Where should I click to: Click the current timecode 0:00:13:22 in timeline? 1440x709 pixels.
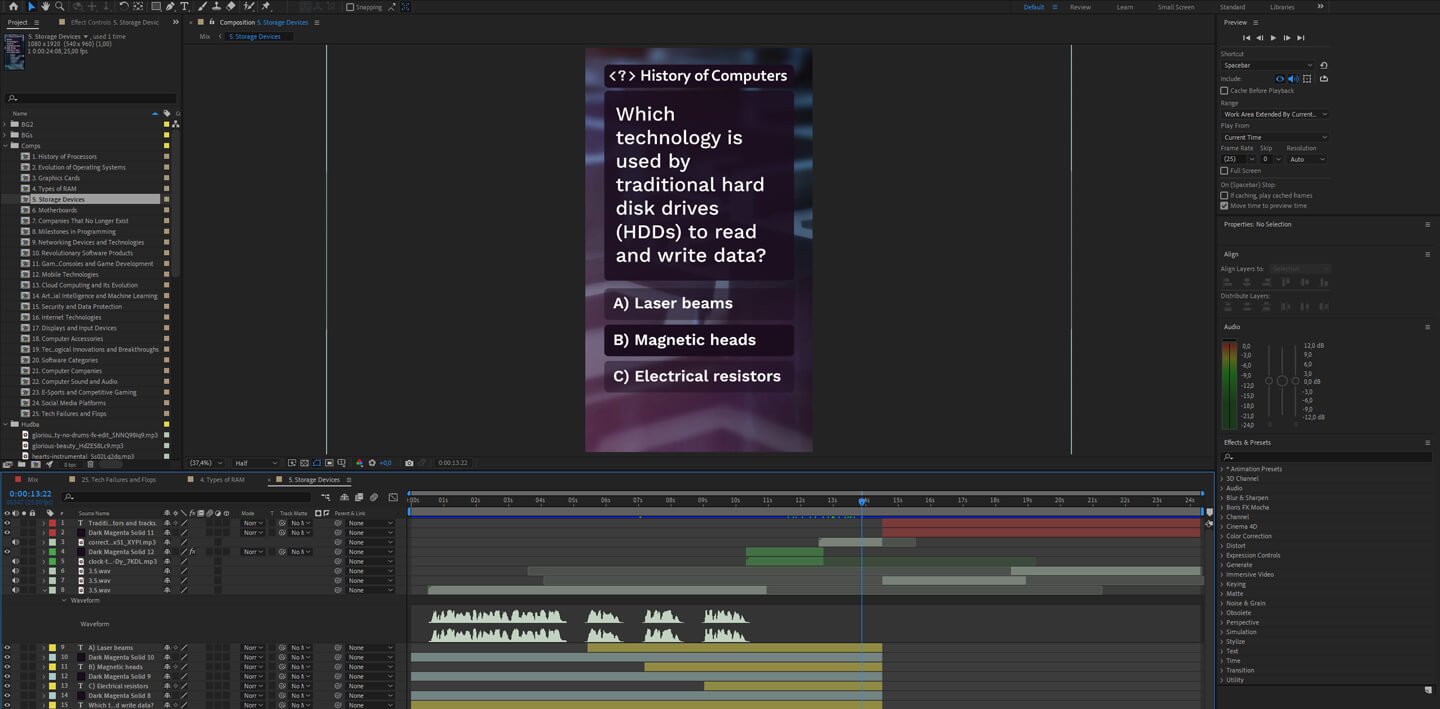(x=30, y=494)
